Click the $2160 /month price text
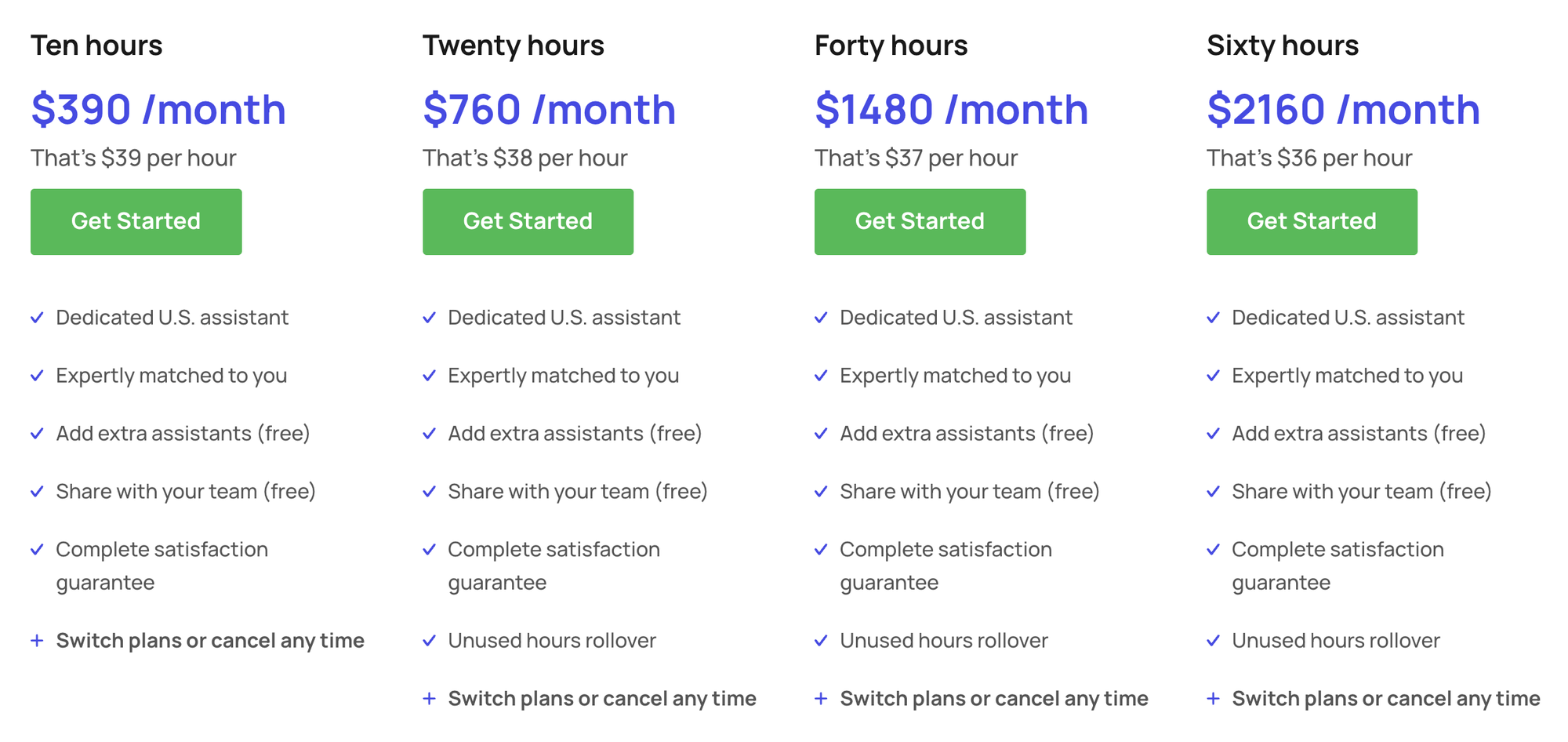This screenshot has height=742, width=1568. coord(1344,109)
